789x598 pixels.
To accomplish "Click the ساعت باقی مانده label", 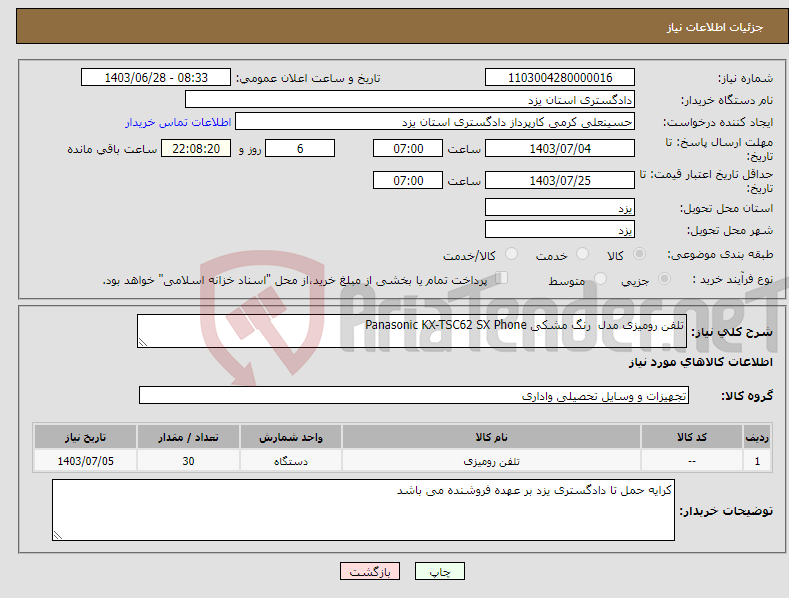I will coord(112,149).
